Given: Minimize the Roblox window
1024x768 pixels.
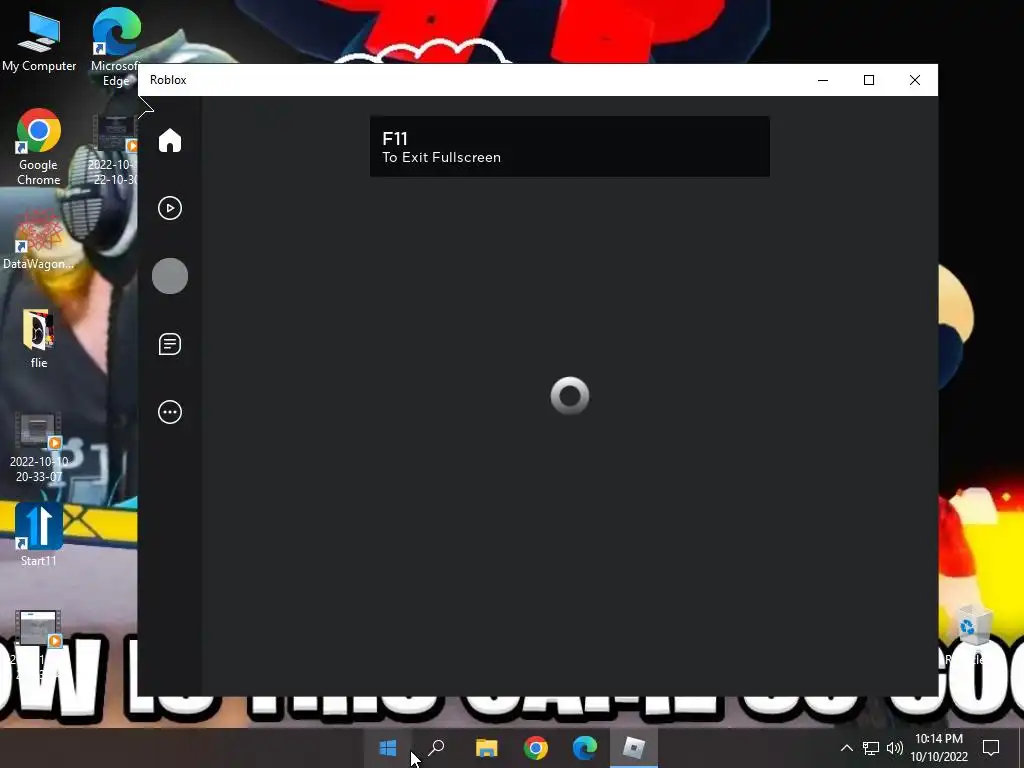Looking at the screenshot, I should click(x=823, y=80).
